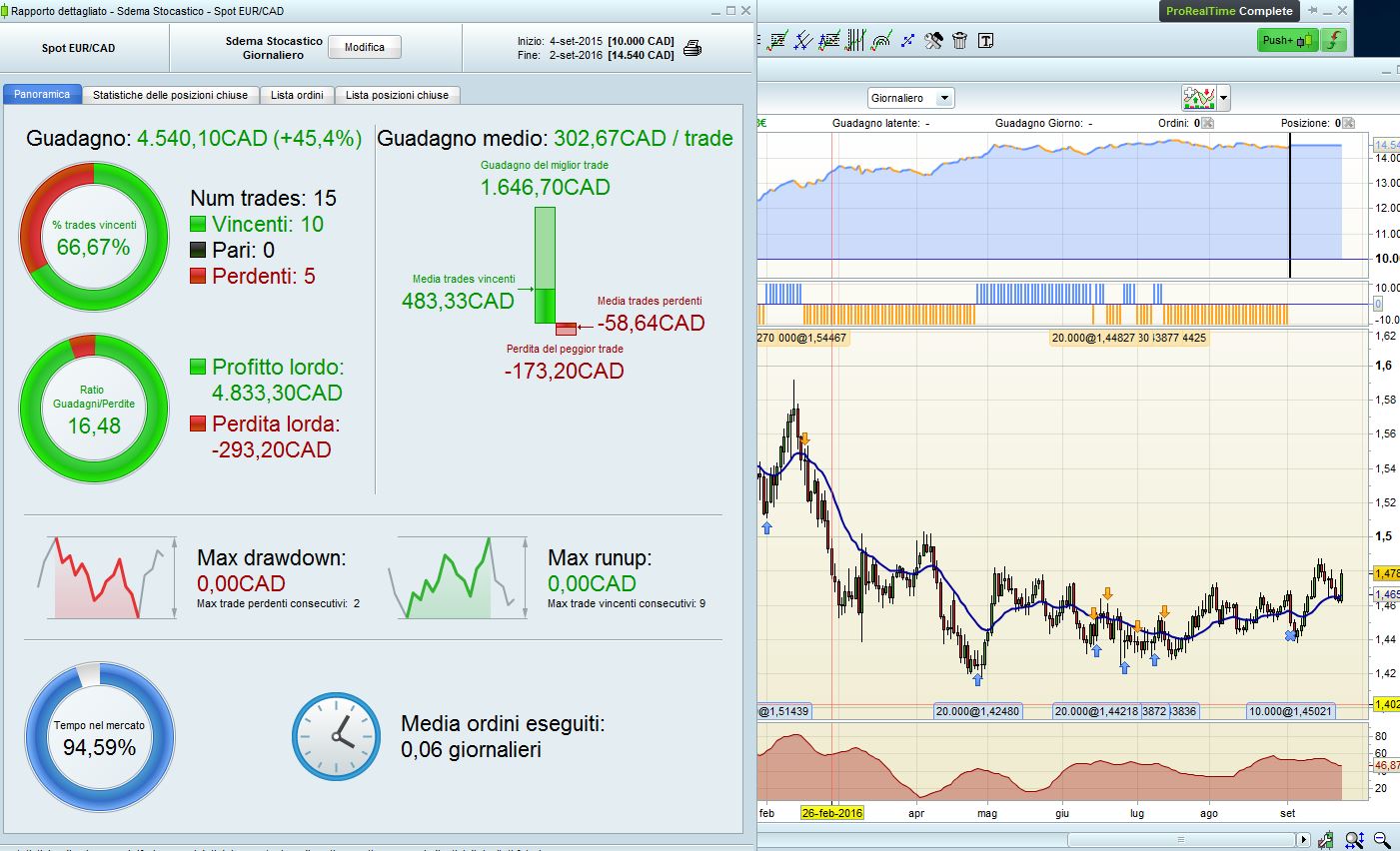Viewport: 1400px width, 851px height.
Task: Close the Rapporto dettagliato window
Action: pyautogui.click(x=745, y=11)
